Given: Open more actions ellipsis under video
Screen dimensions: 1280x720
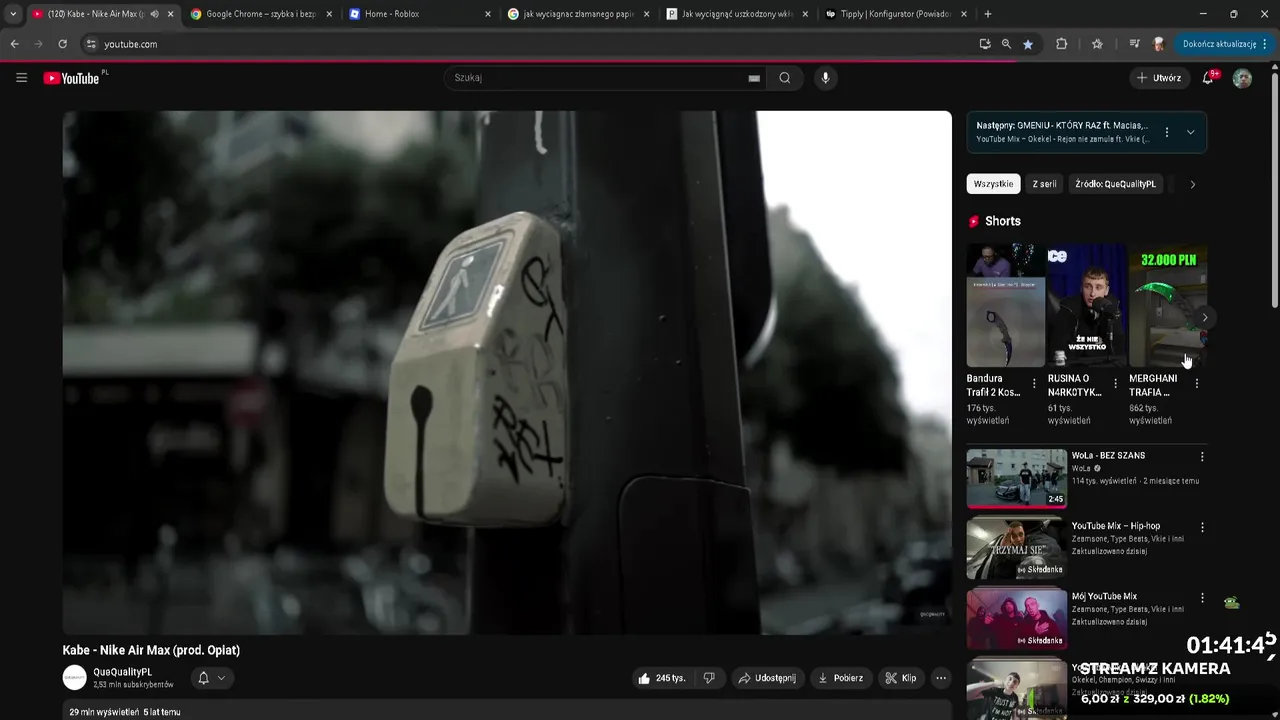Looking at the screenshot, I should (x=940, y=678).
